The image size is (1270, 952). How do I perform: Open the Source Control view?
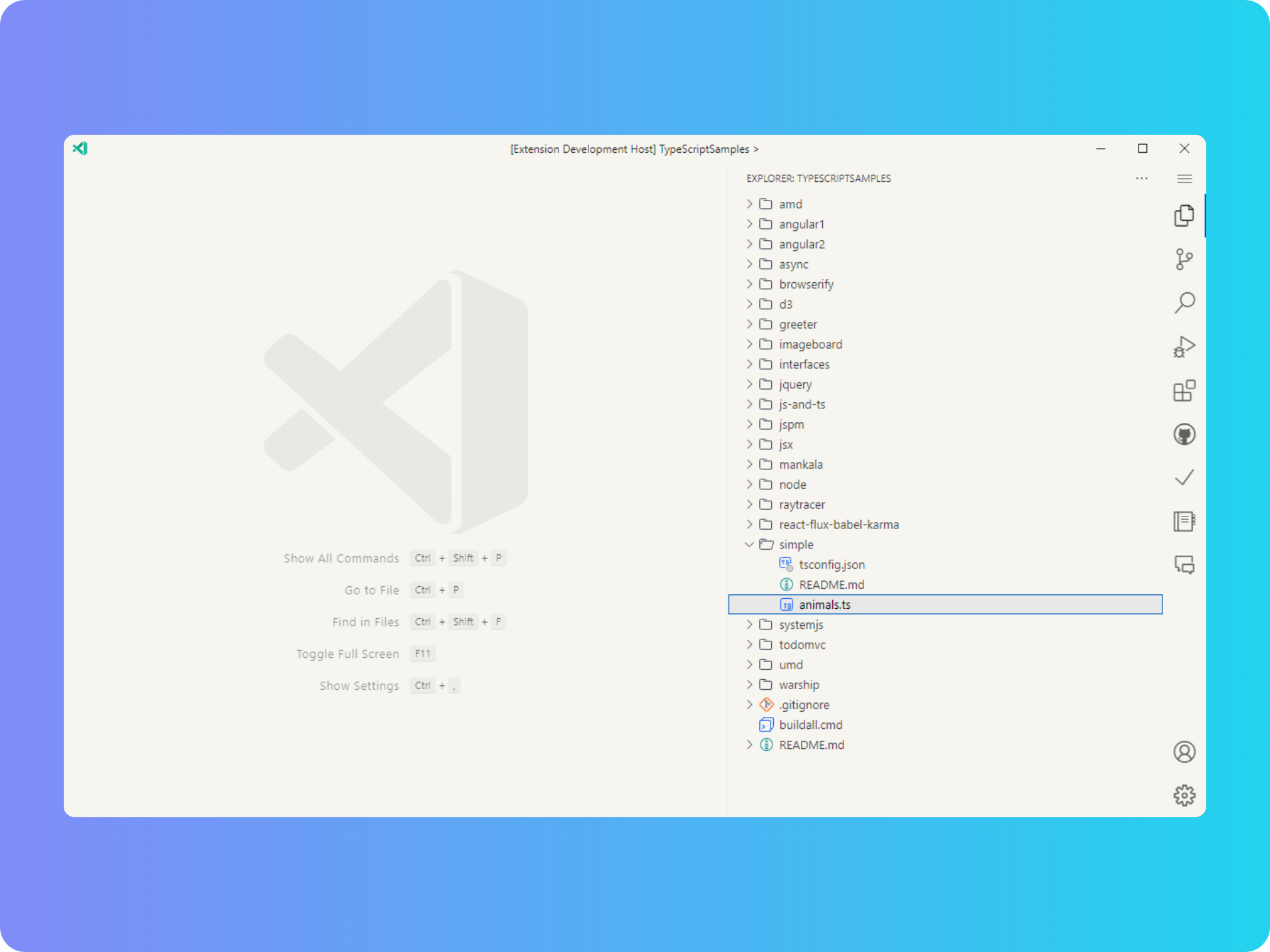[x=1184, y=260]
